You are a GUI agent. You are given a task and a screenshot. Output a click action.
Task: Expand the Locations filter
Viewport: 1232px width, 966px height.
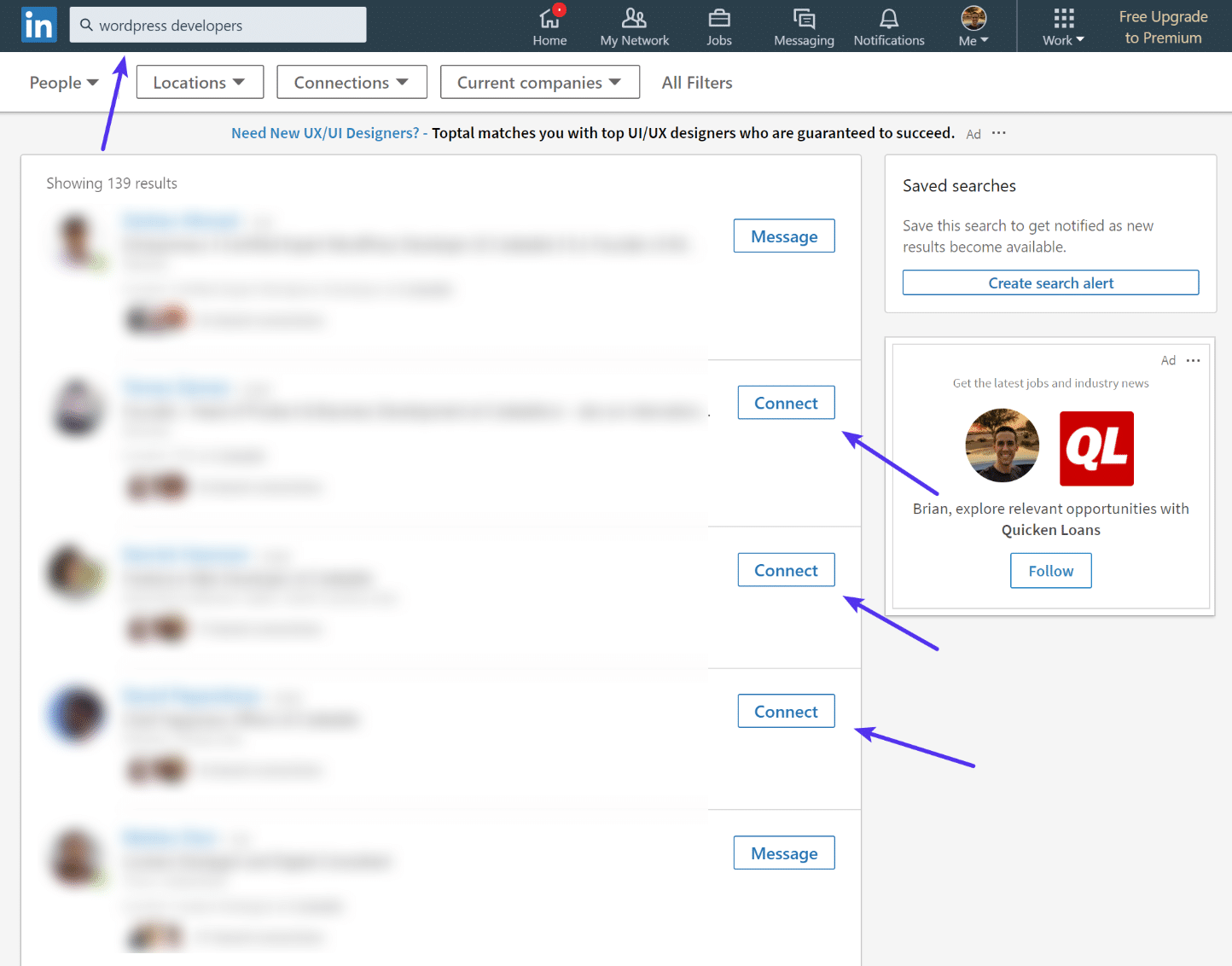click(199, 82)
